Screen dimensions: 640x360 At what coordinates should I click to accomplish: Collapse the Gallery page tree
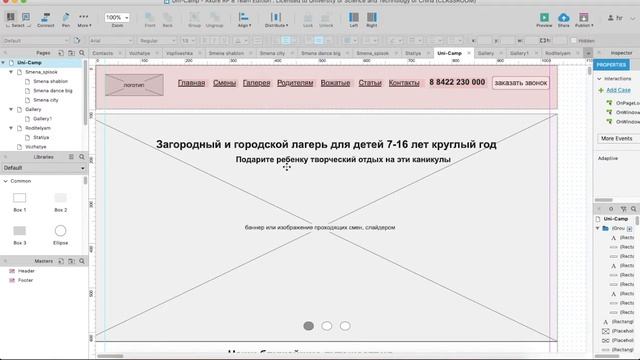coord(11,109)
